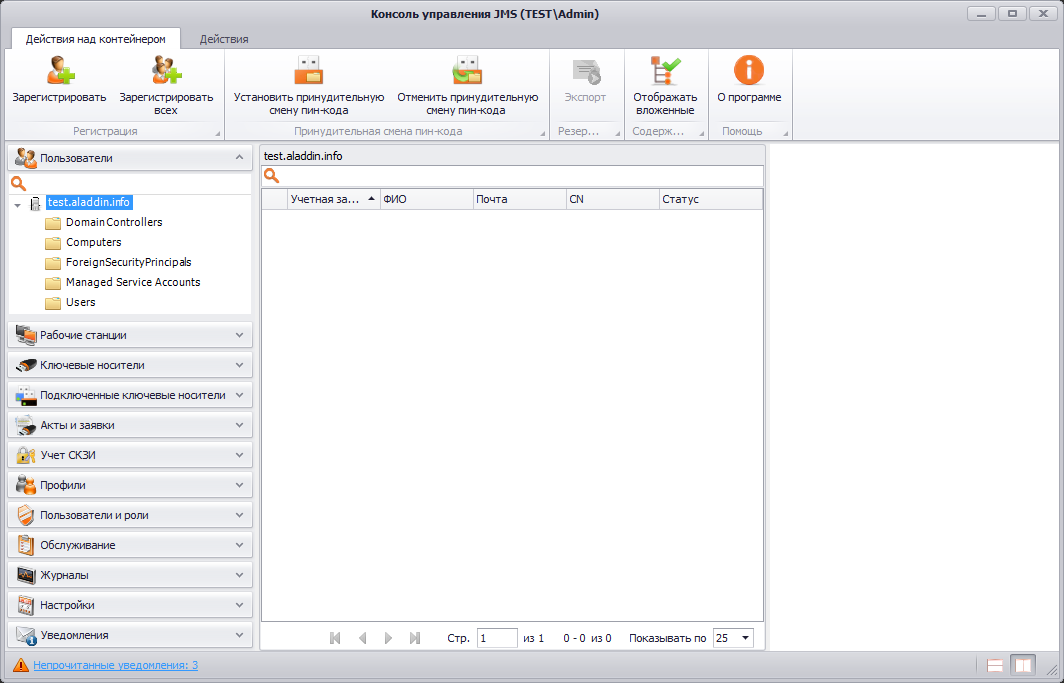
Task: Open the О программе info icon
Action: tap(749, 70)
